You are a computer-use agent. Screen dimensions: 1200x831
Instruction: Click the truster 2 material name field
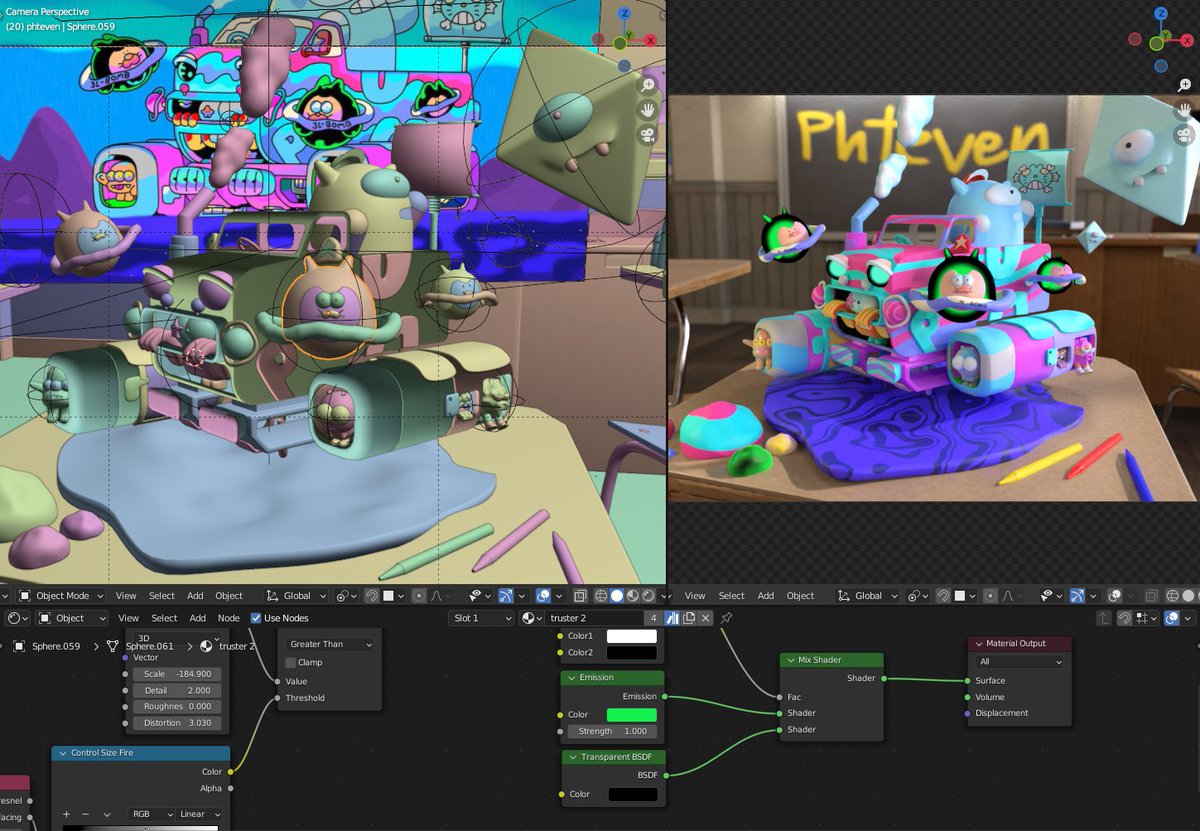point(594,618)
